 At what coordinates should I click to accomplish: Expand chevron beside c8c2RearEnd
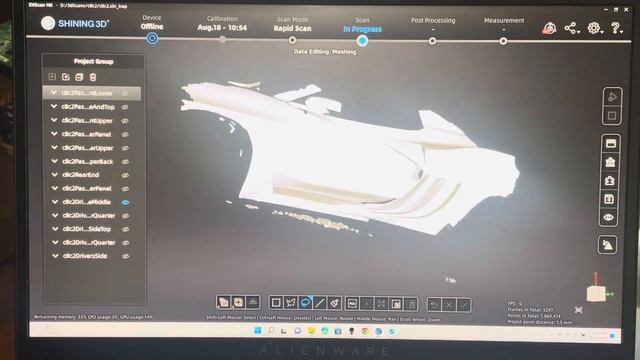coord(55,174)
